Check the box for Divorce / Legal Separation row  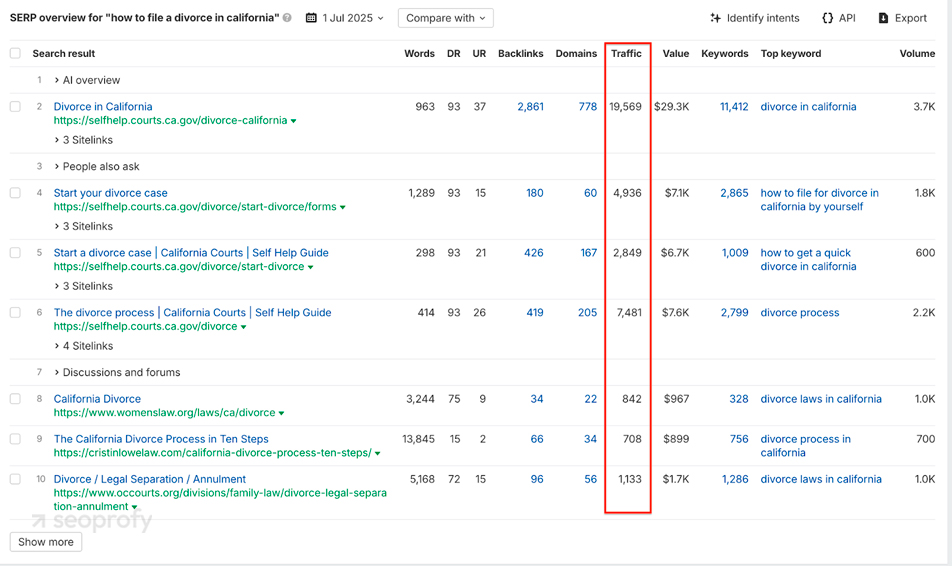coord(15,479)
